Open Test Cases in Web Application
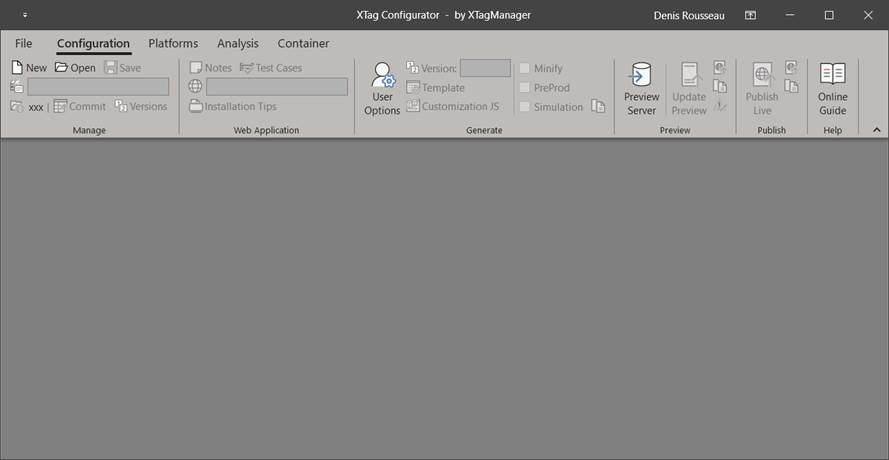The height and width of the screenshot is (460, 889). click(270, 67)
